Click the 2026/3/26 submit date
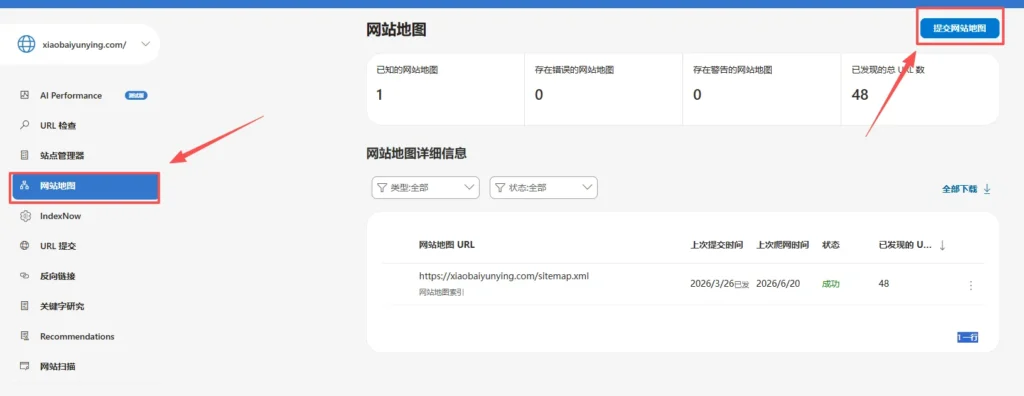Viewport: 1024px width, 396px height. 712,284
